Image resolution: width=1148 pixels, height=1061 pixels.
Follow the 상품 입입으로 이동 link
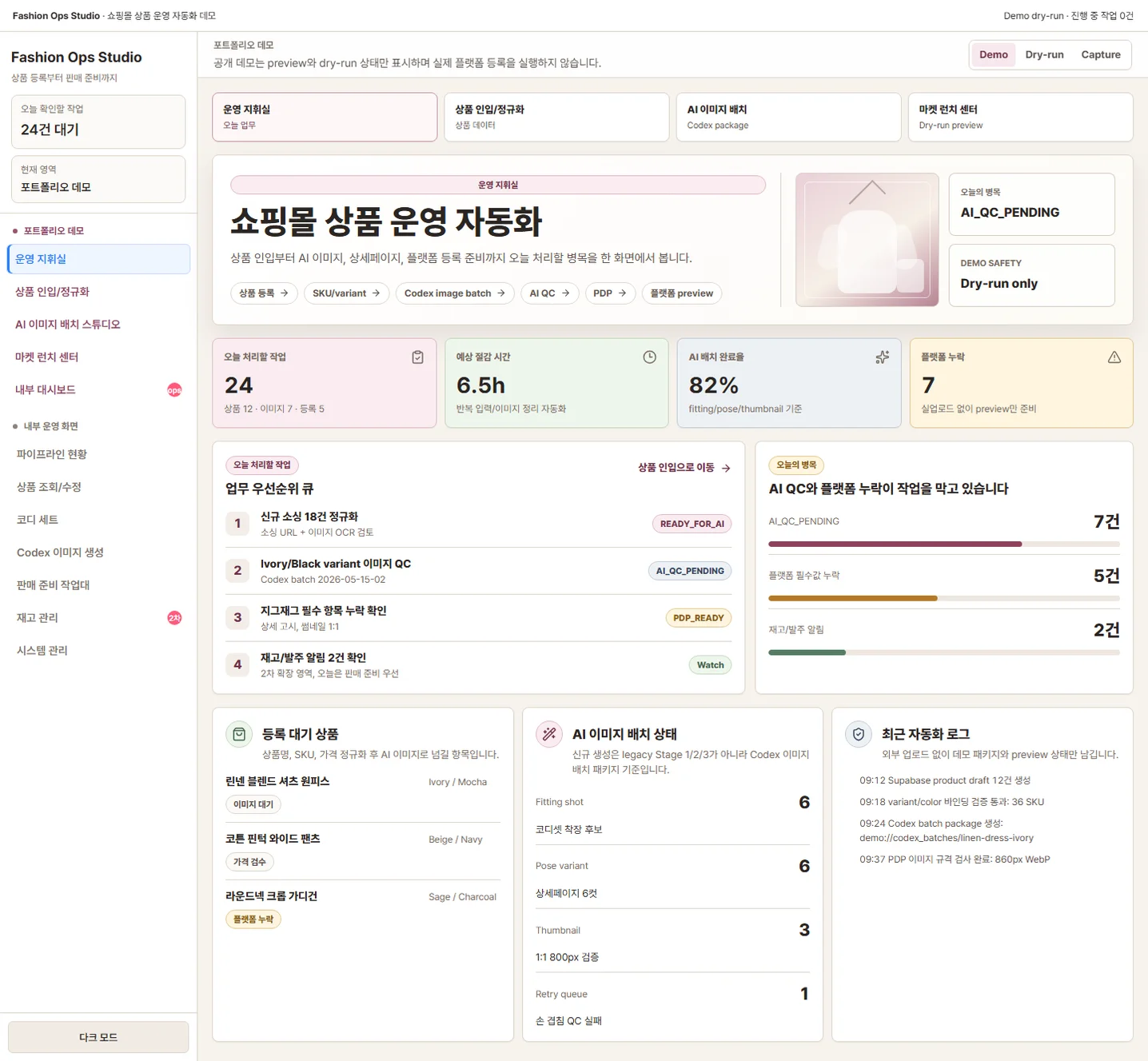tap(684, 468)
